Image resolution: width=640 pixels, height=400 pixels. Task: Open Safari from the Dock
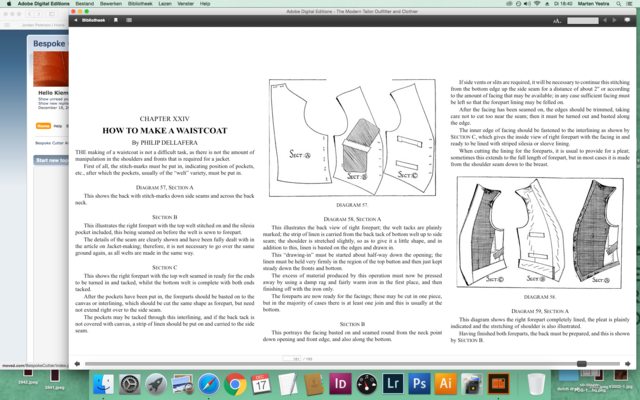click(x=209, y=384)
